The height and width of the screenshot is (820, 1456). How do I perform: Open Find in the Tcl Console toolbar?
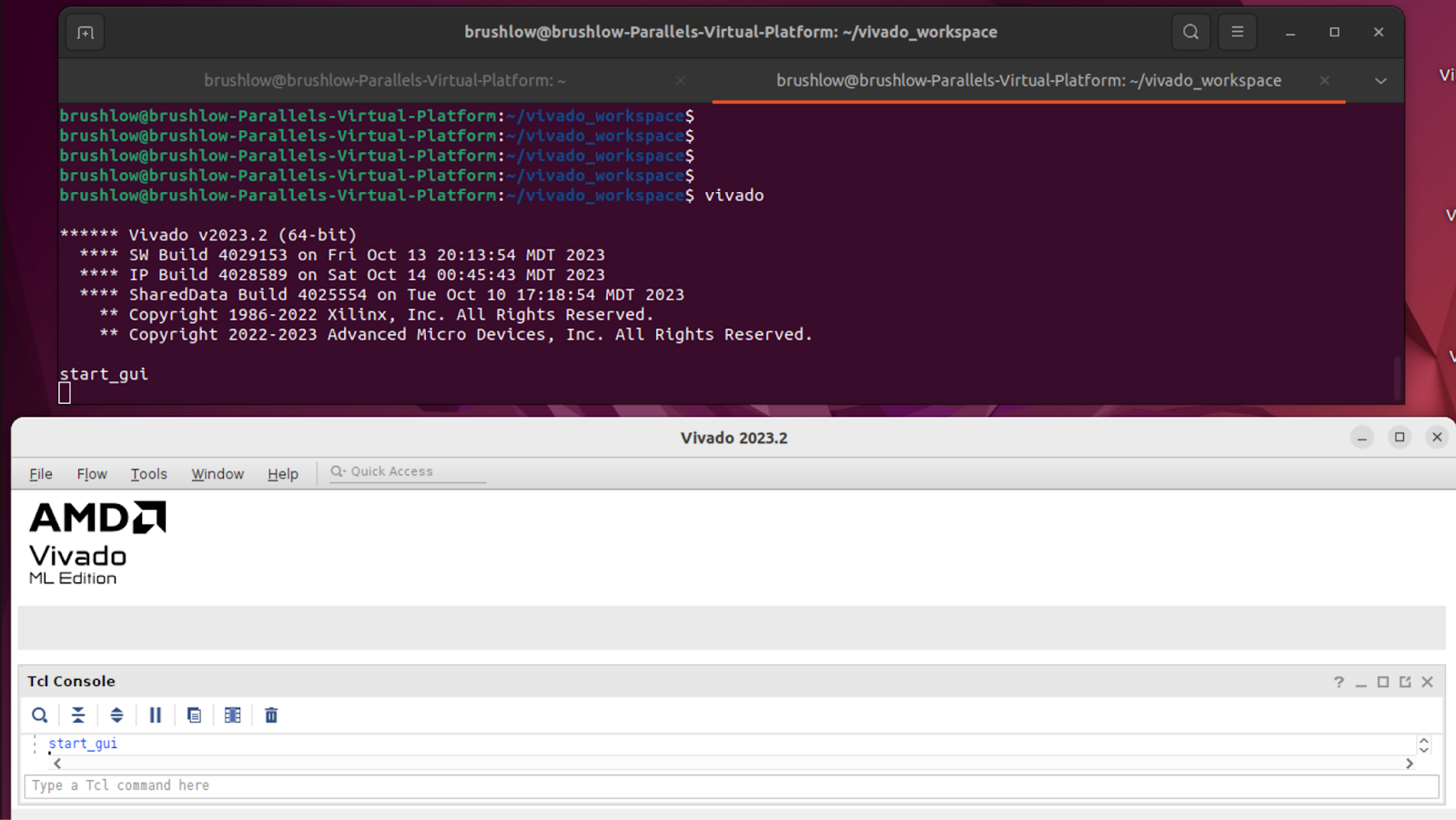tap(39, 715)
